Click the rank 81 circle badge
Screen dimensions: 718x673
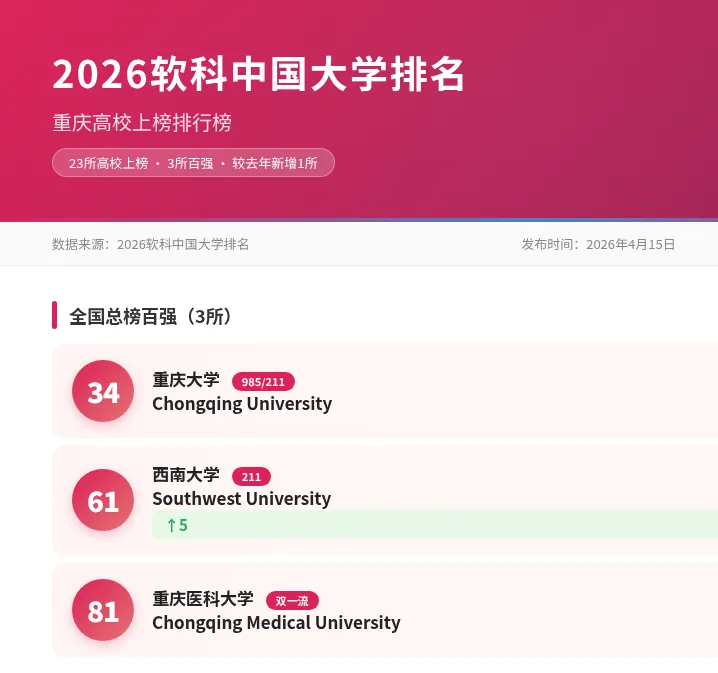(x=103, y=610)
